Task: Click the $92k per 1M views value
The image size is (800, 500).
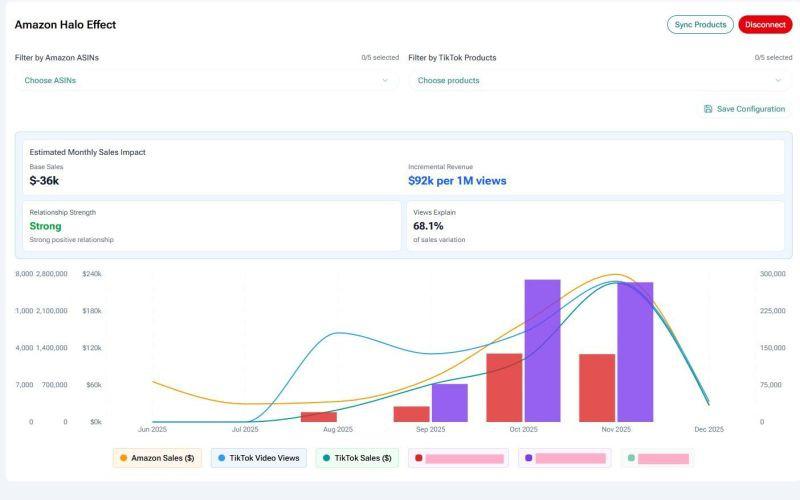Action: click(x=457, y=181)
